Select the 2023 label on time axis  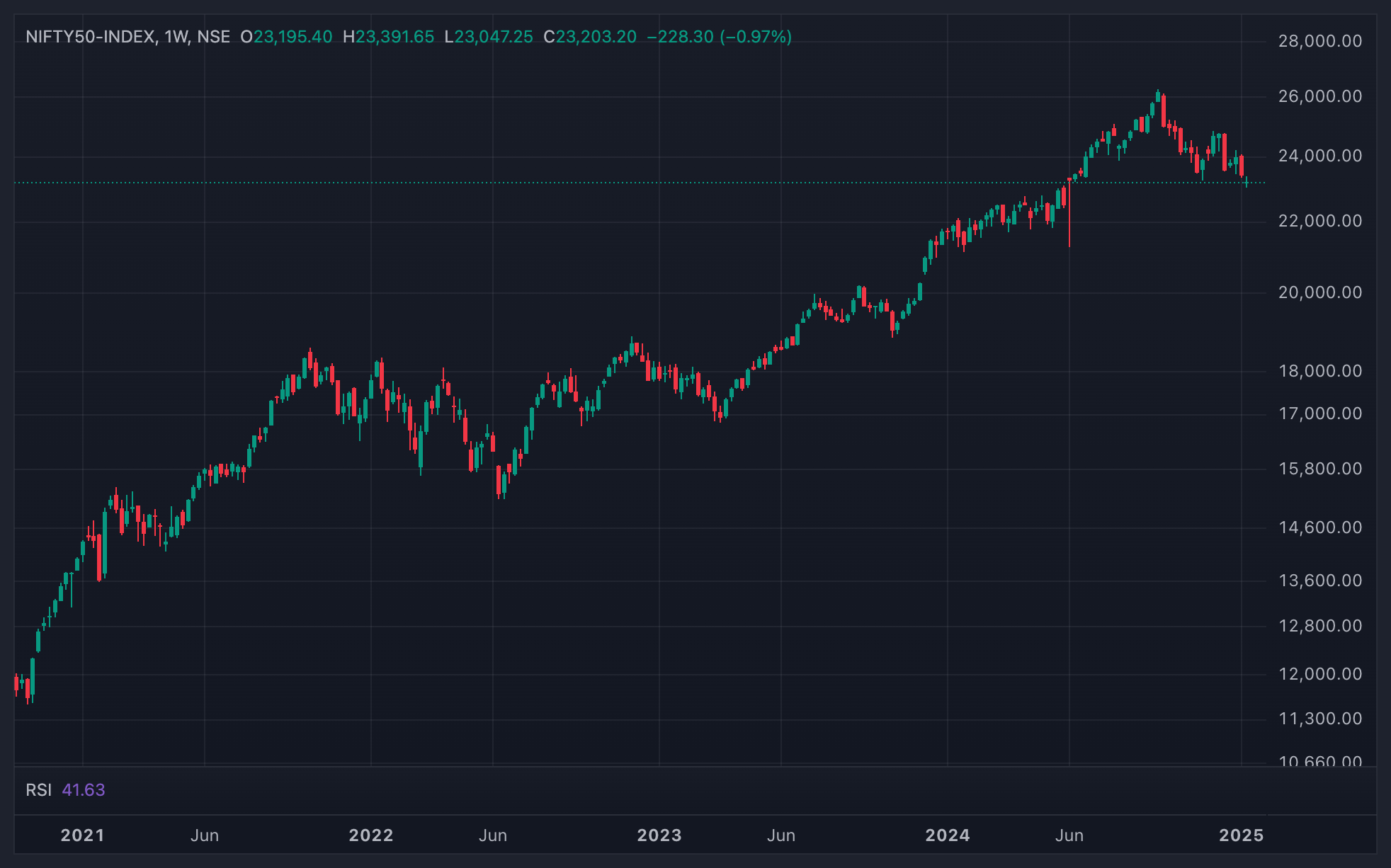click(659, 835)
